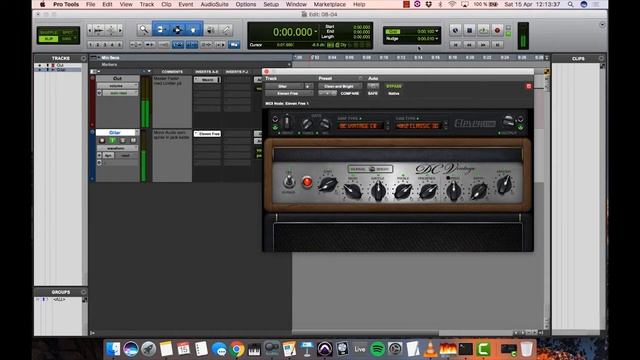Click the Online transport button

[x=455, y=30]
